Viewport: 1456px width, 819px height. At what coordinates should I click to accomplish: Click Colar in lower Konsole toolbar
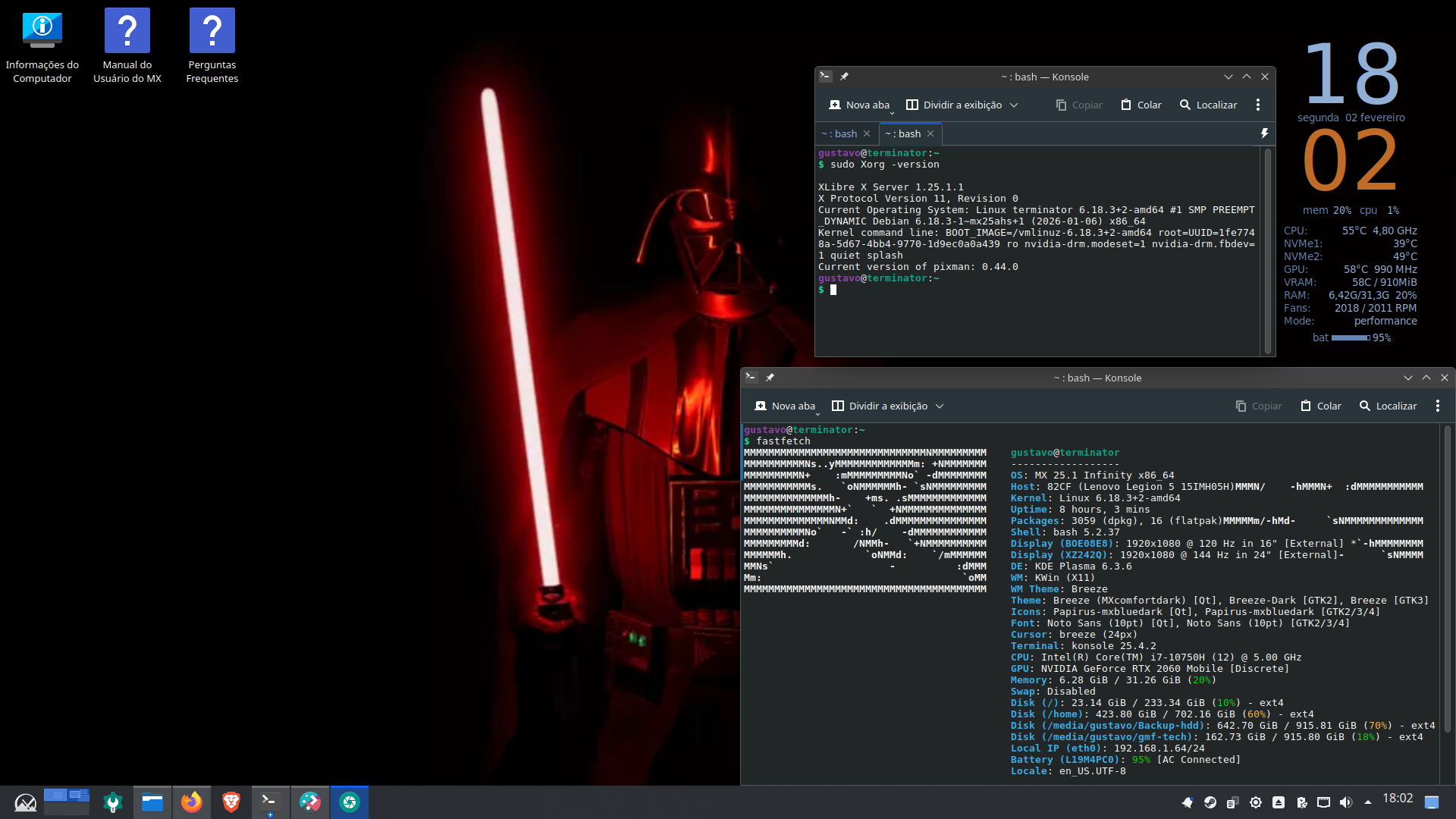tap(1321, 406)
